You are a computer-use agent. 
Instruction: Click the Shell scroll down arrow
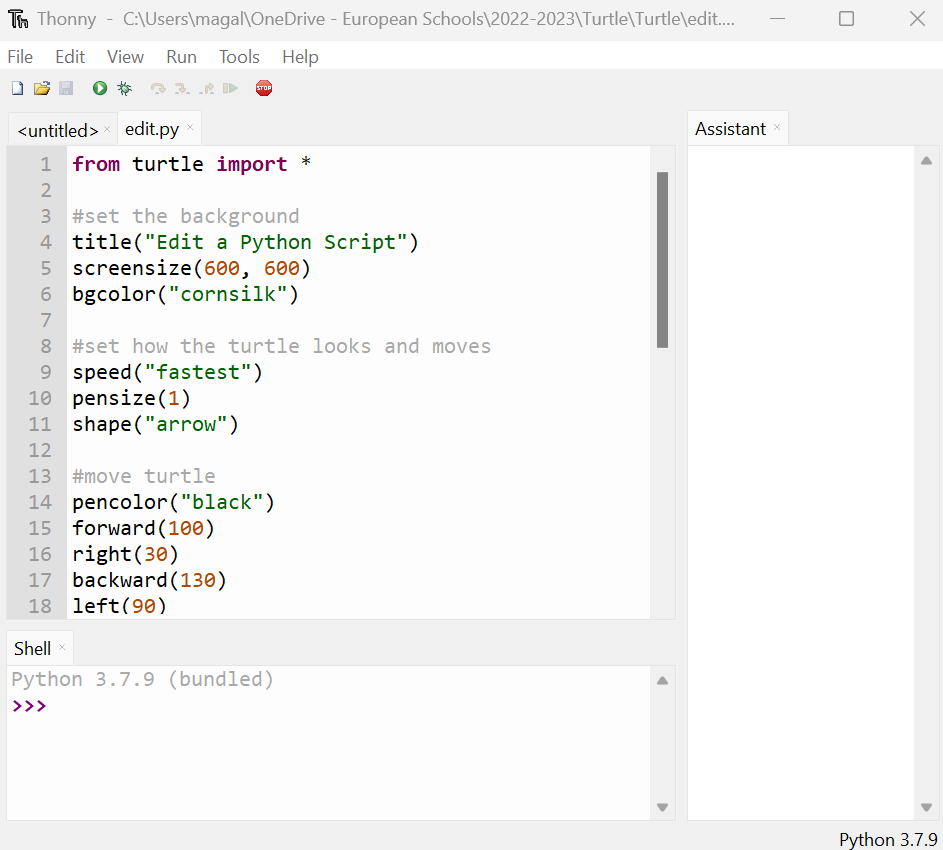tap(663, 807)
